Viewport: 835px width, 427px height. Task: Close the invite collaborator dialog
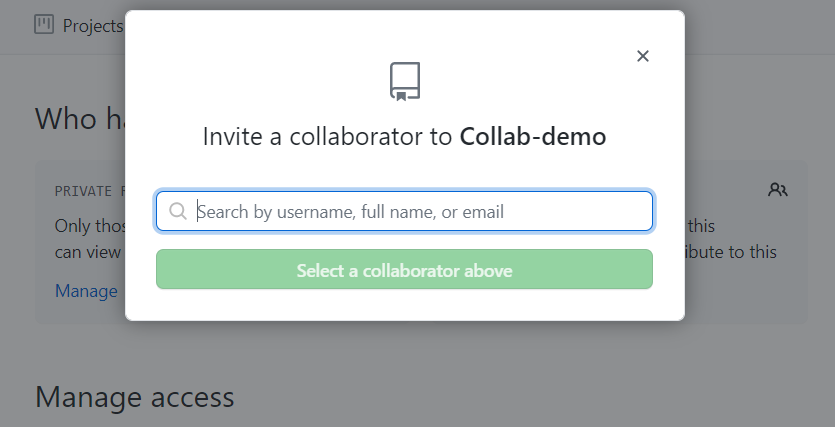tap(643, 56)
